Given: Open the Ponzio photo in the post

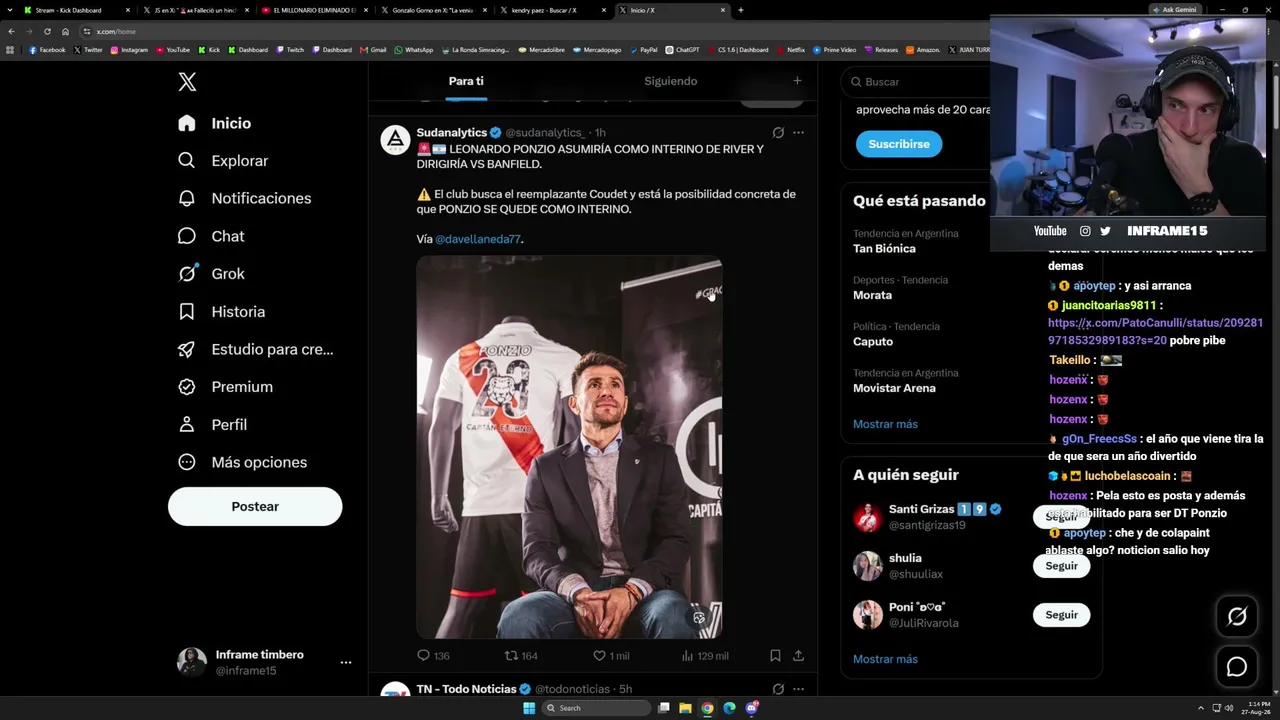Looking at the screenshot, I should [569, 447].
